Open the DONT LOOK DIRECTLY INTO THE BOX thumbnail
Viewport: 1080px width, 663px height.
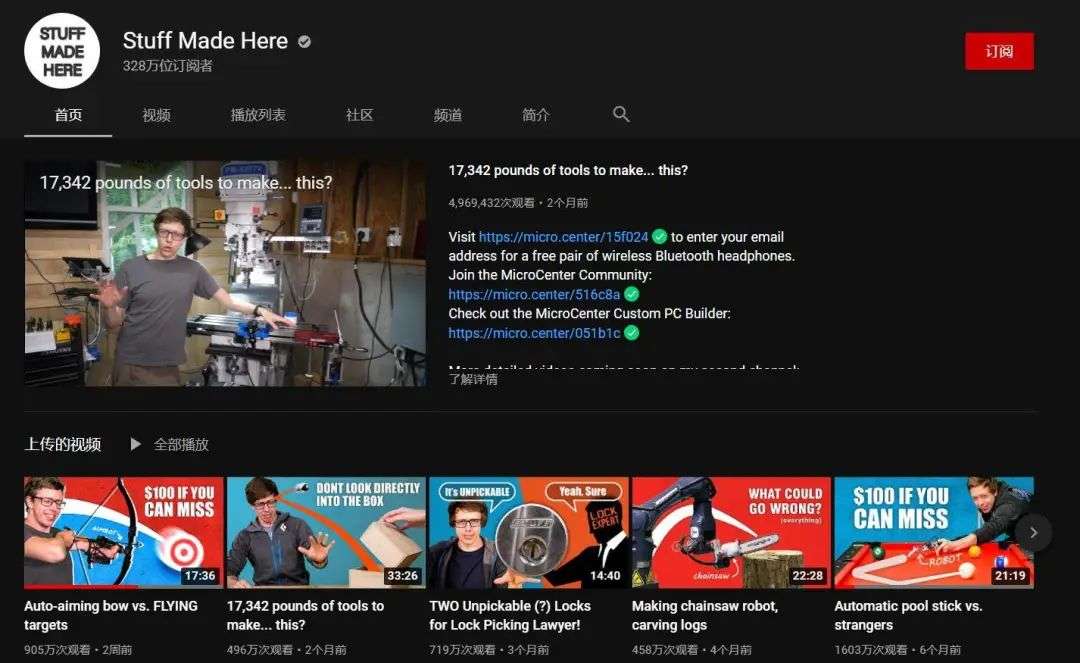click(x=326, y=532)
